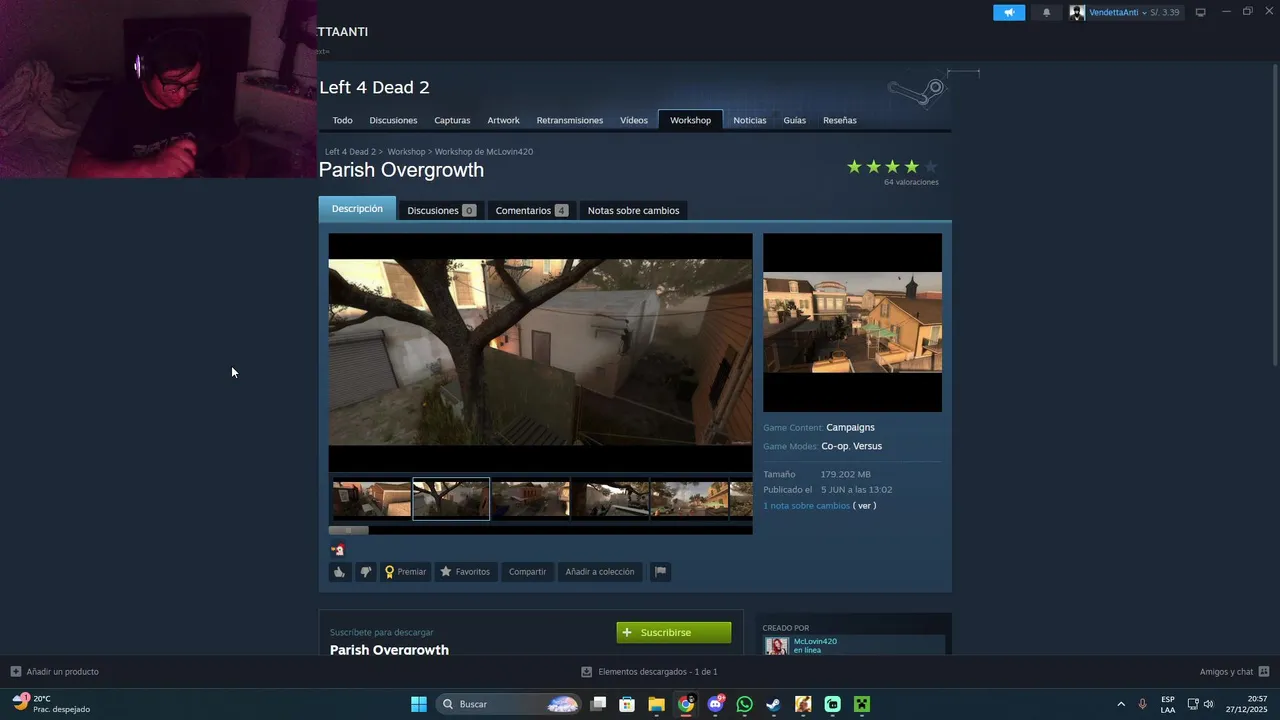Open Minecraft creeper icon on taskbar
The height and width of the screenshot is (720, 1280).
(861, 704)
